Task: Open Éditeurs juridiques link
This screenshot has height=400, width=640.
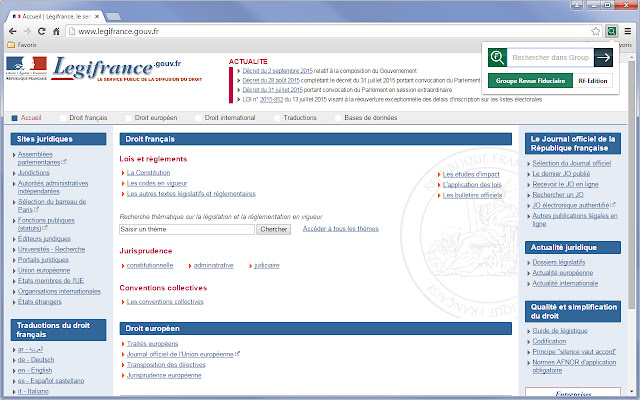Action: 44,239
